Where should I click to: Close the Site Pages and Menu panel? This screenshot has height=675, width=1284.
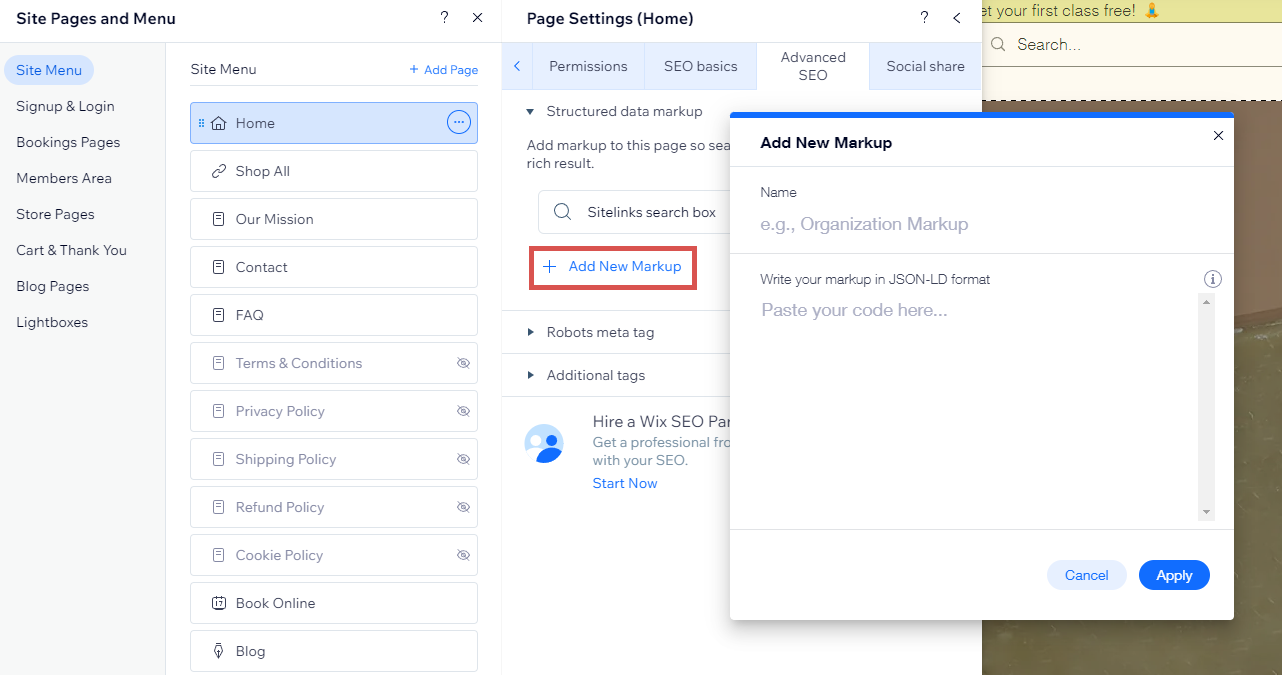click(x=477, y=18)
